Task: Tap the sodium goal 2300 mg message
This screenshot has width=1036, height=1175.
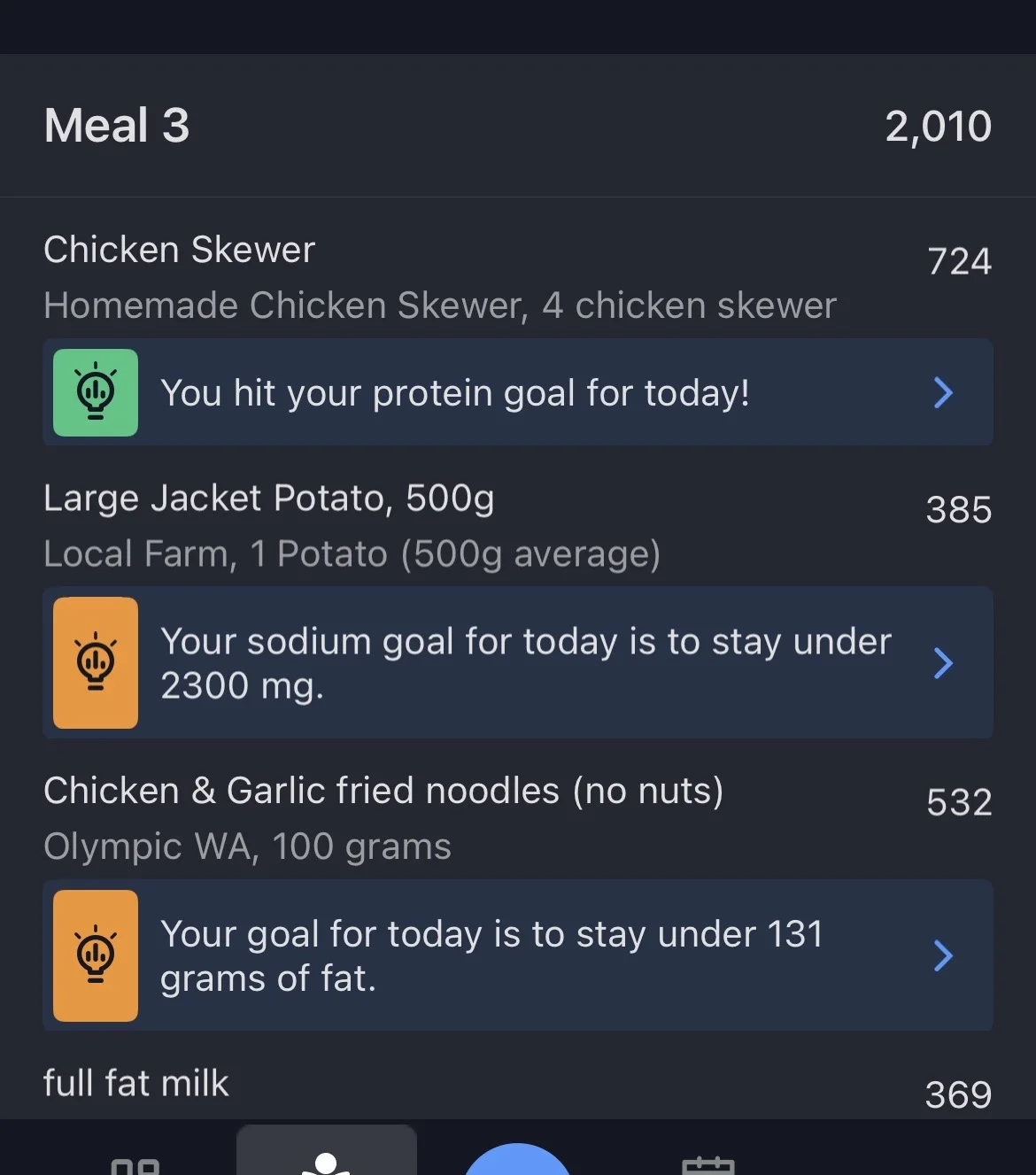Action: point(525,663)
